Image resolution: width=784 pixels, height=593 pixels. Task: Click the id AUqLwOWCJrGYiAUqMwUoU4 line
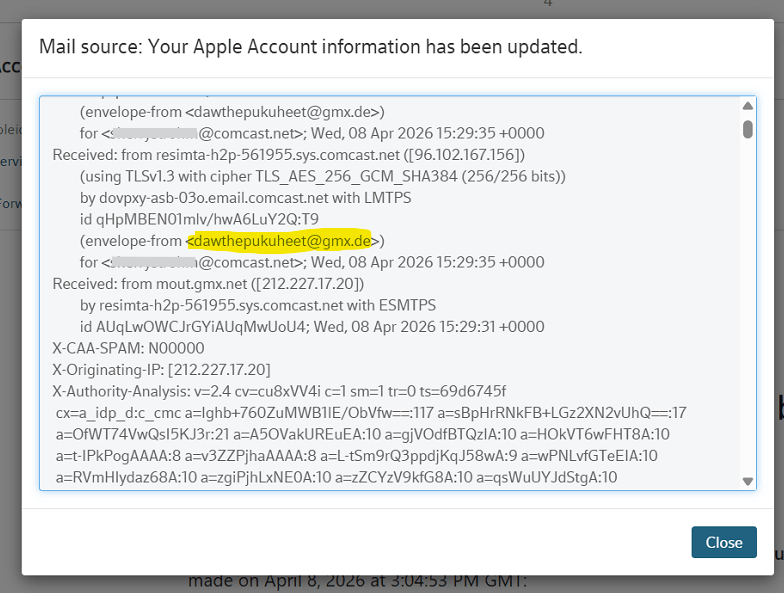(x=312, y=327)
